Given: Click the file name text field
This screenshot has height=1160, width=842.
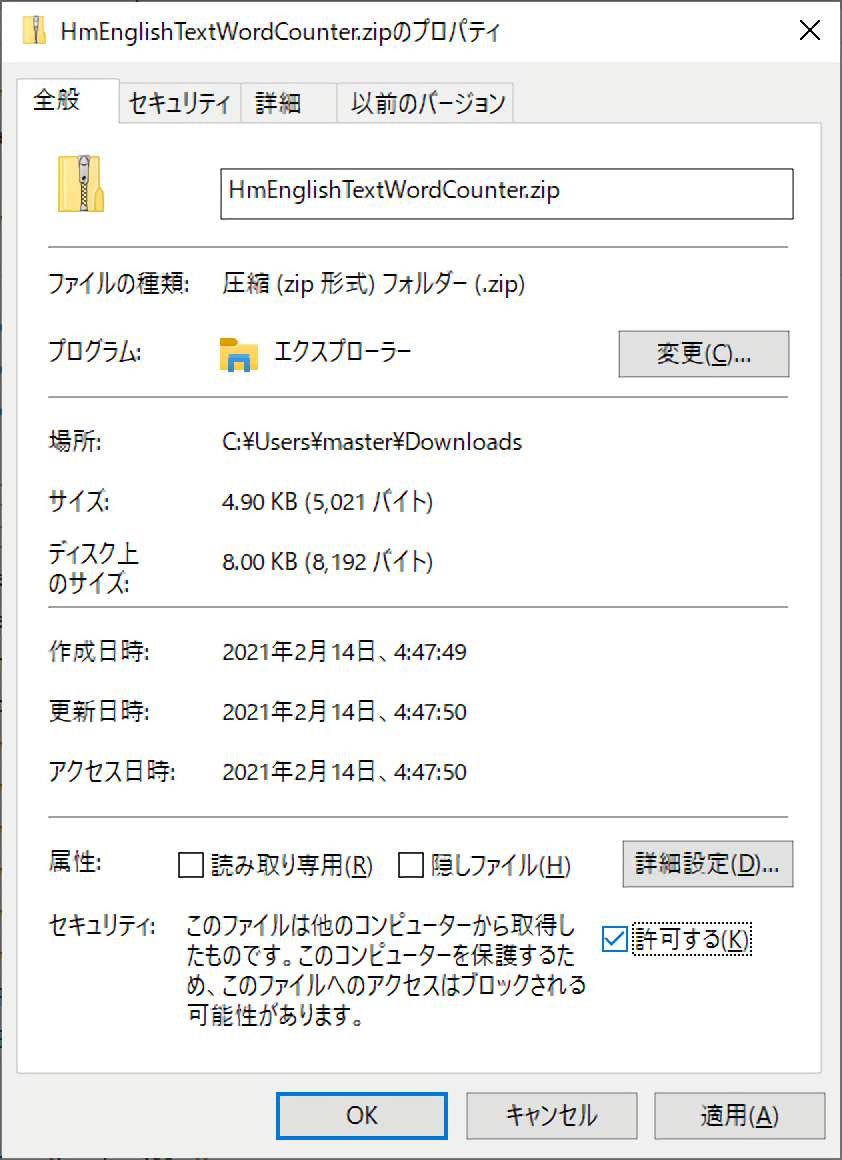Looking at the screenshot, I should point(506,193).
